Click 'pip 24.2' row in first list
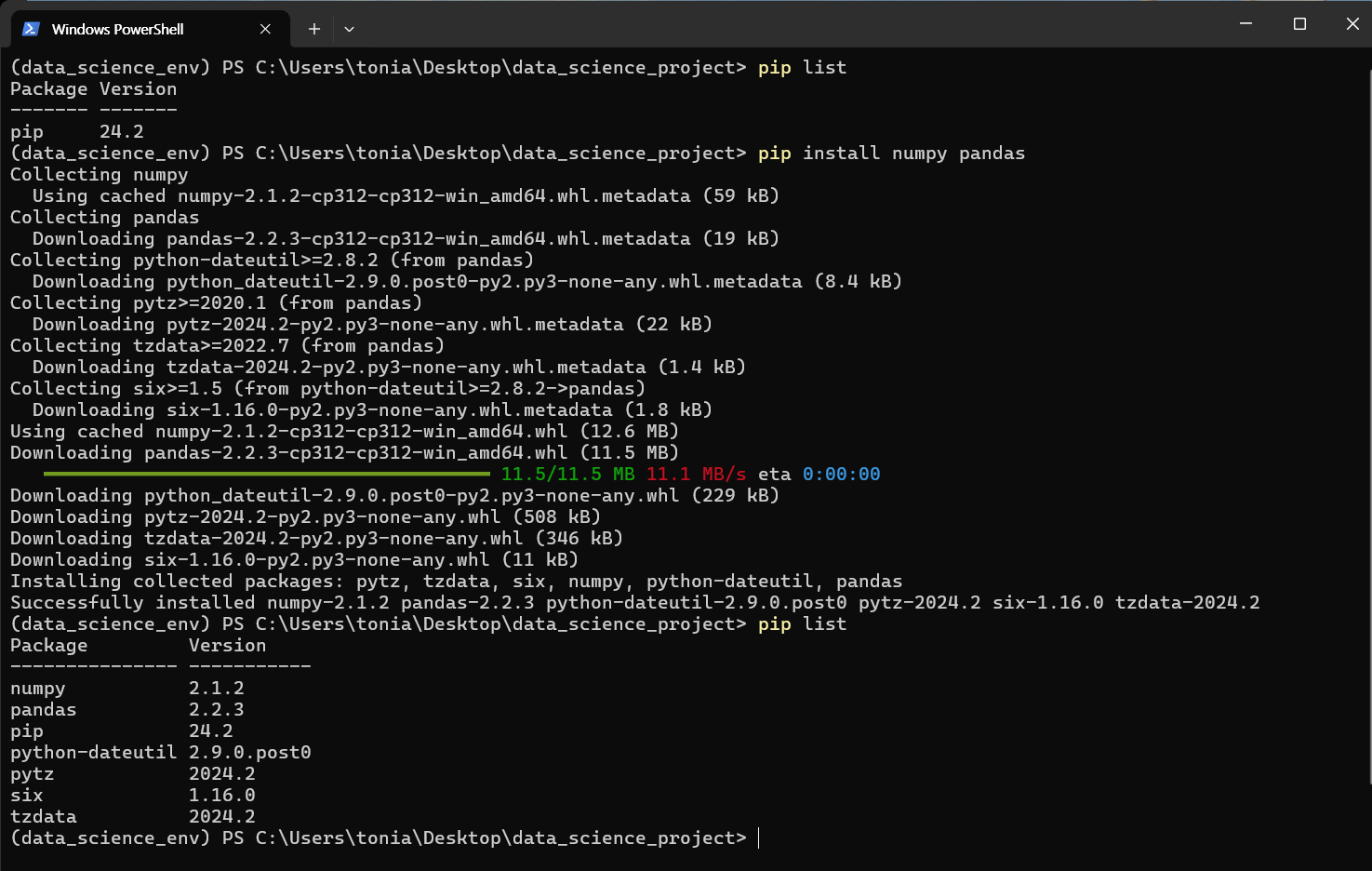 pos(77,131)
